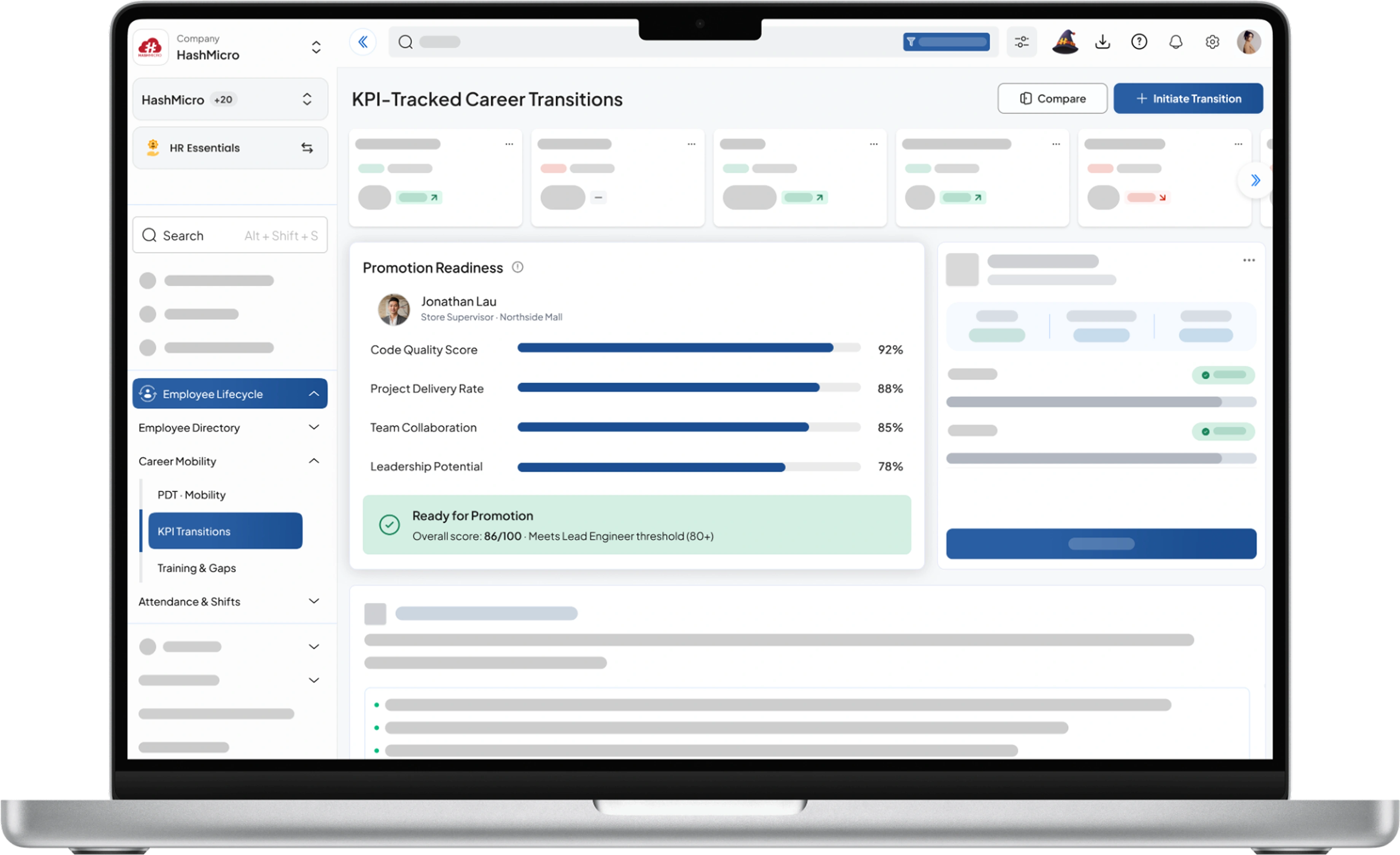
Task: Expand the Attendance & Shifts chevron
Action: (313, 601)
